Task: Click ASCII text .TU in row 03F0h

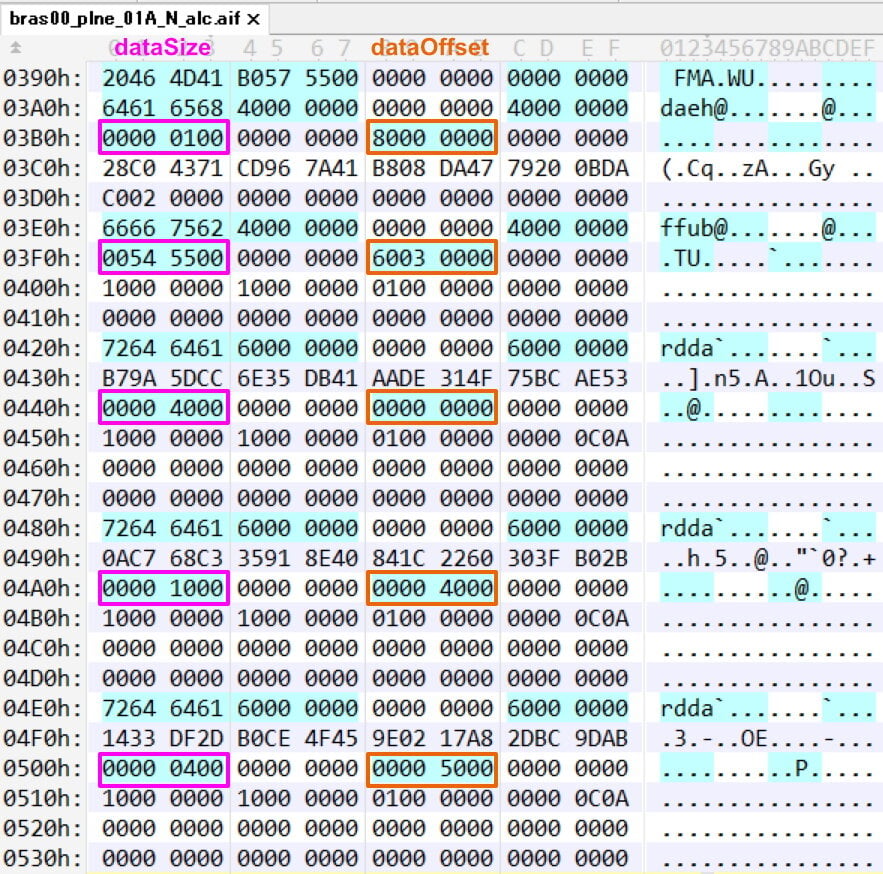Action: pos(680,258)
